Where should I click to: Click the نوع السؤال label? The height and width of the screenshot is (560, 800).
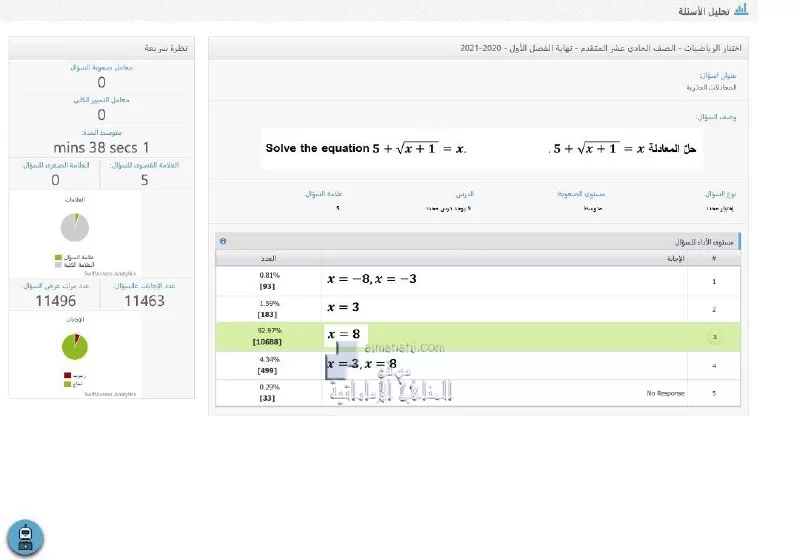coord(720,194)
